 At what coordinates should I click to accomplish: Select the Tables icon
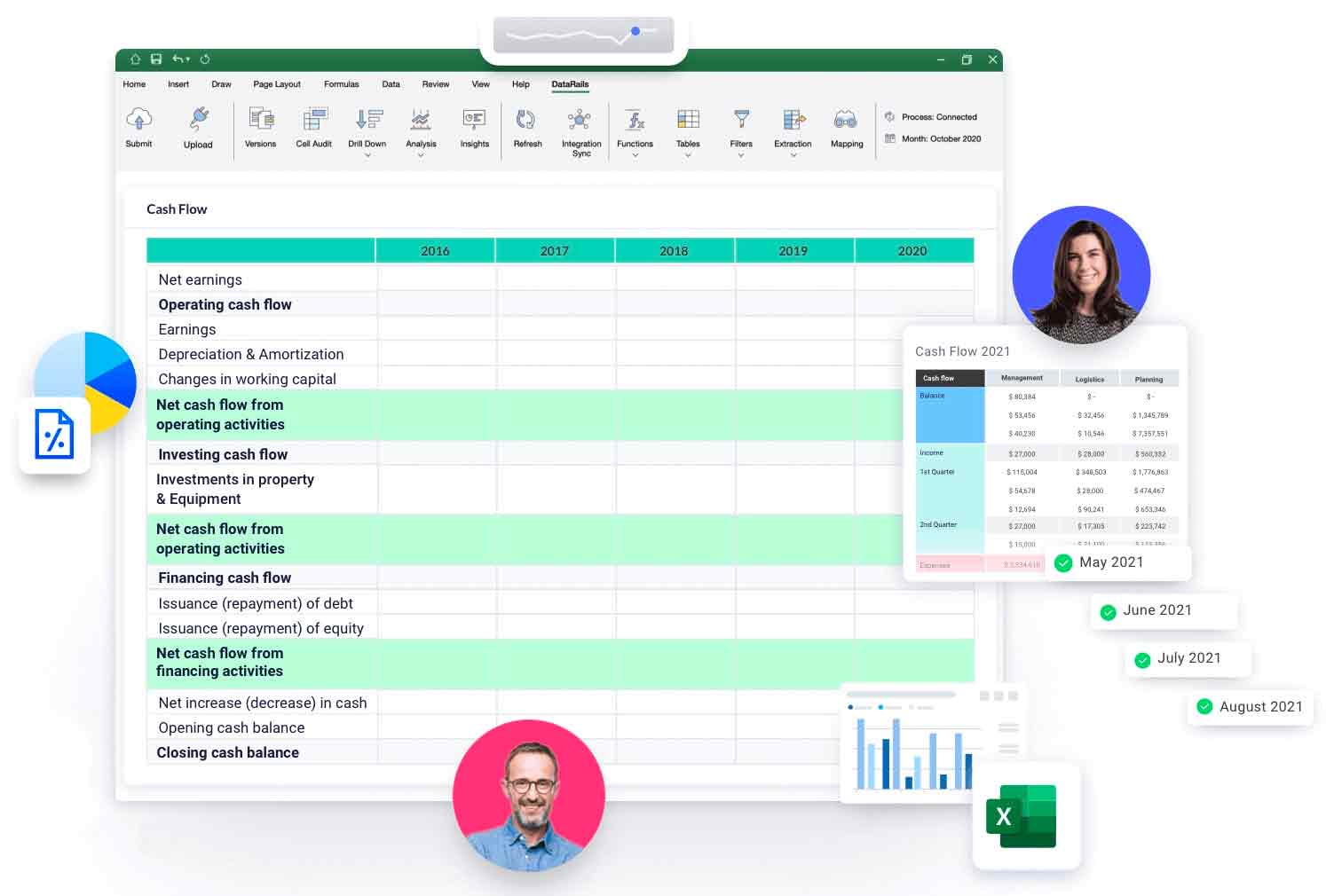688,119
